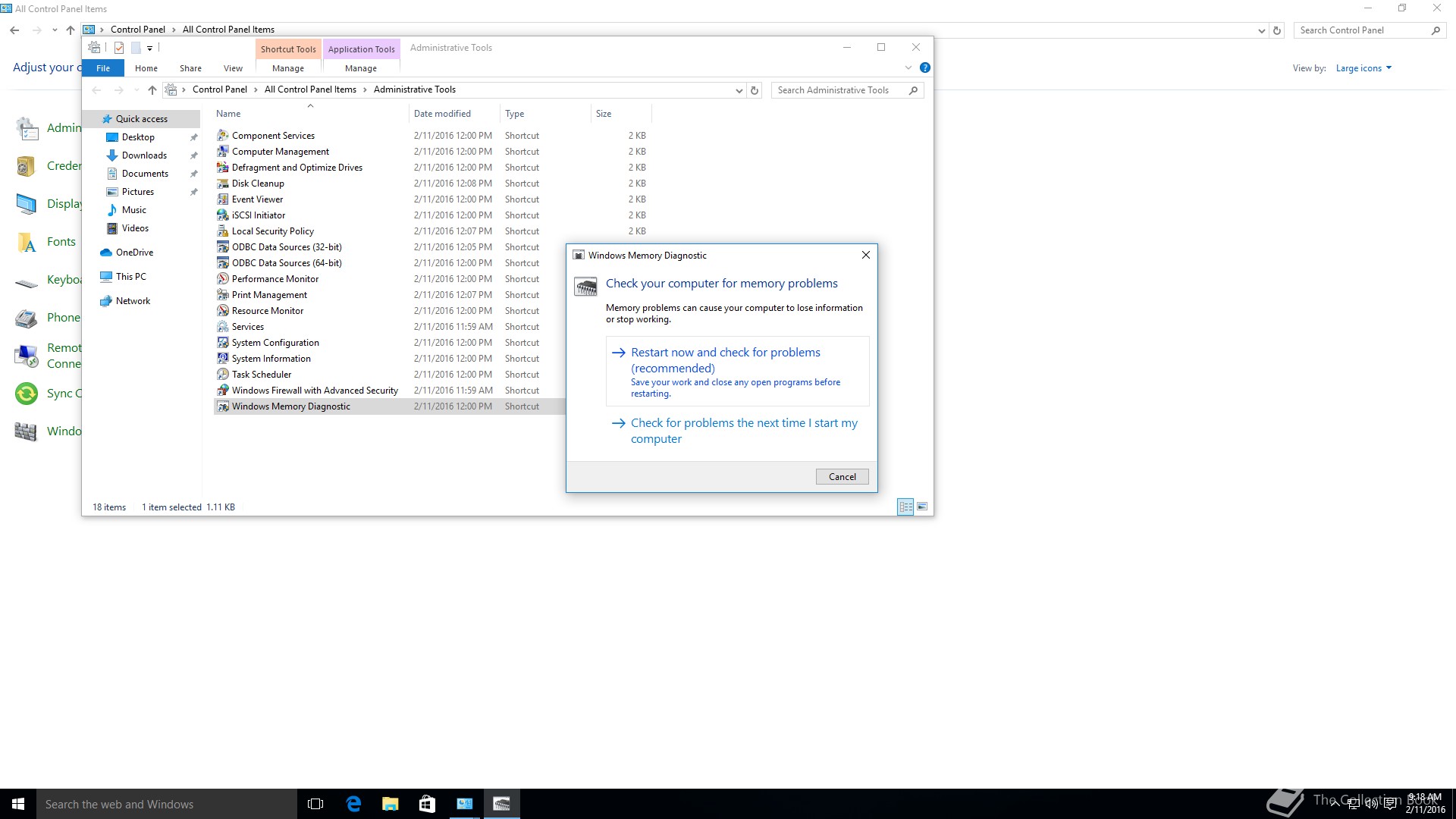Select the Event Viewer icon
Image resolution: width=1456 pixels, height=819 pixels.
(222, 199)
